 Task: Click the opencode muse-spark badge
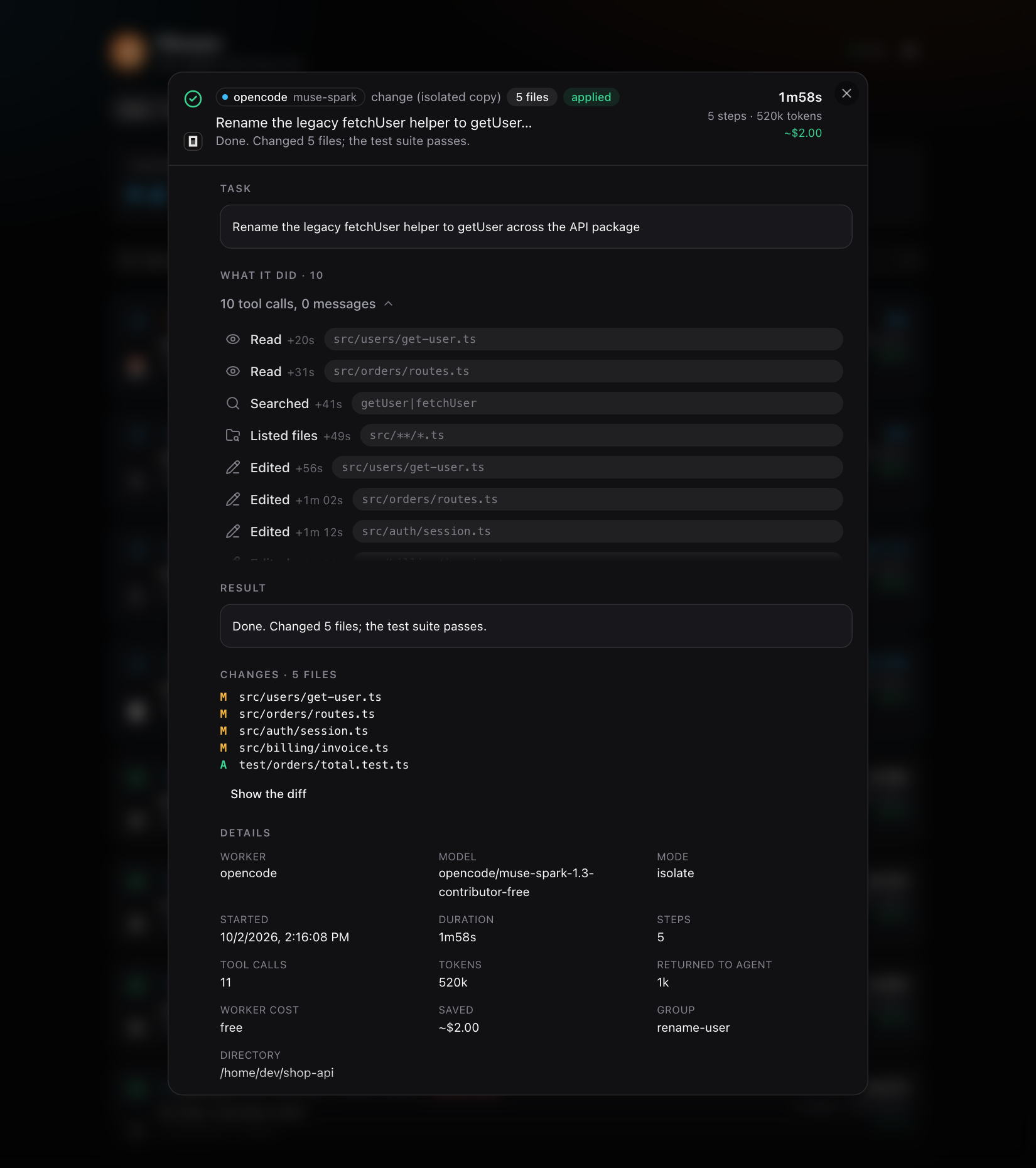[x=290, y=97]
